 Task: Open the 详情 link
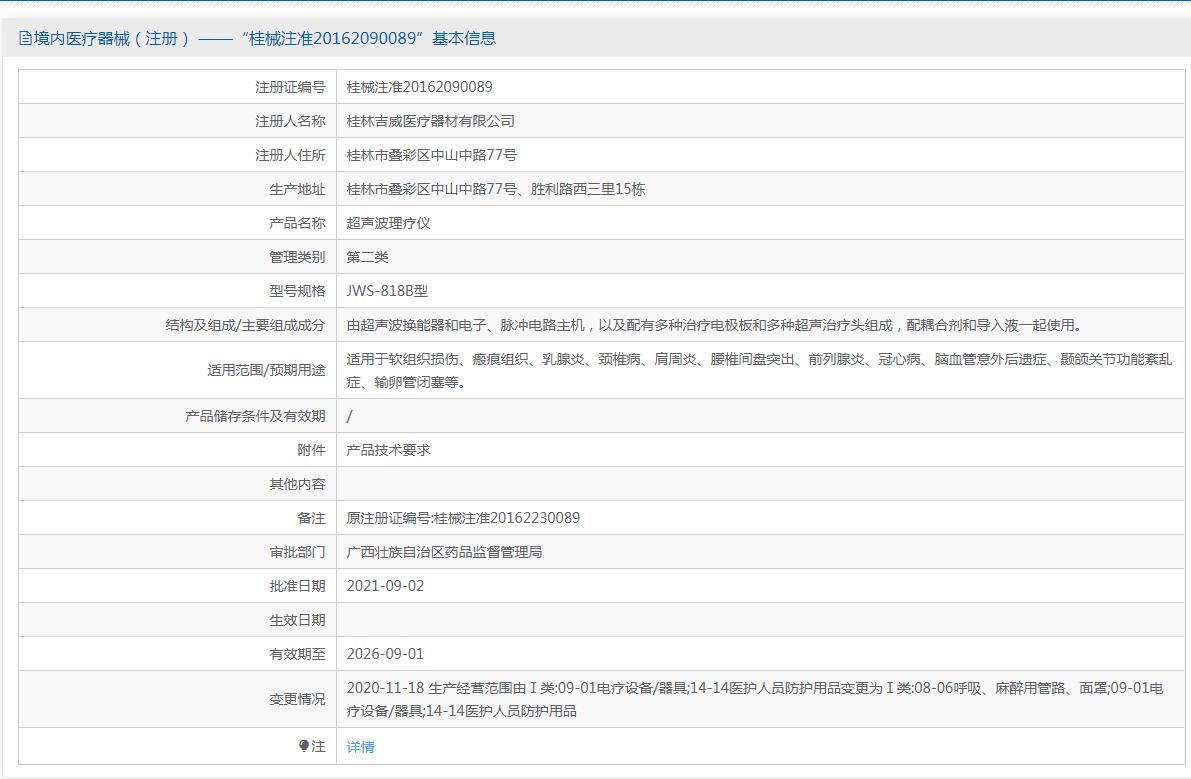pos(360,747)
